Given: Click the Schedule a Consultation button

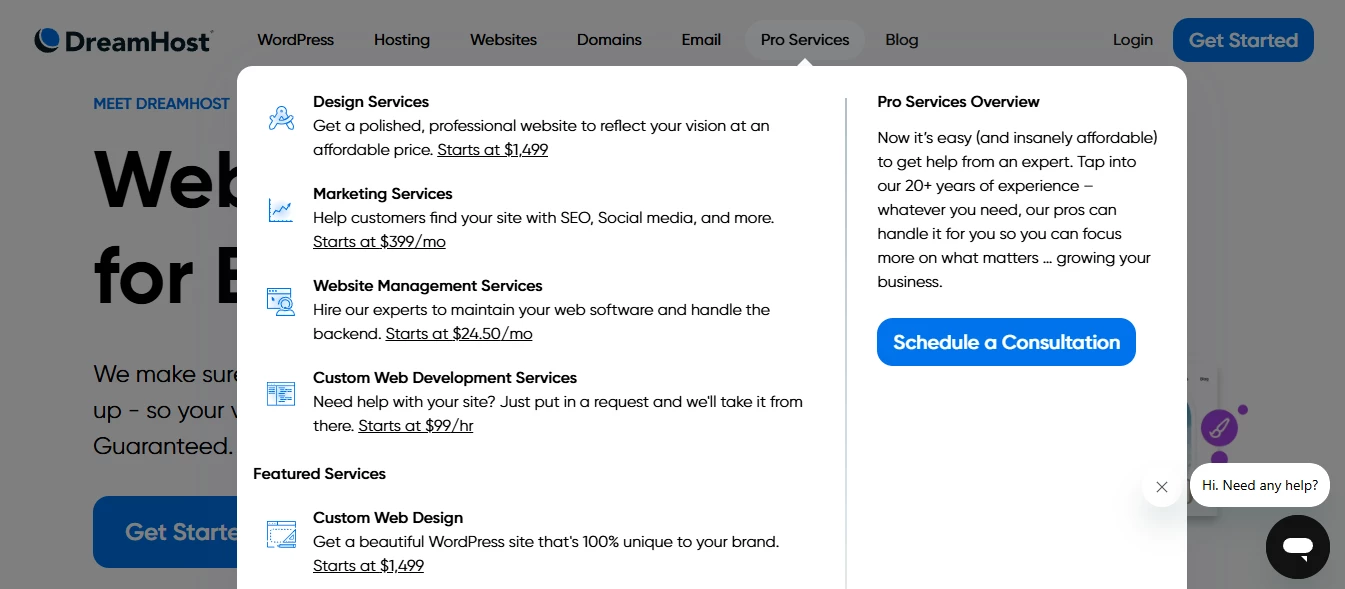Looking at the screenshot, I should click(1006, 342).
